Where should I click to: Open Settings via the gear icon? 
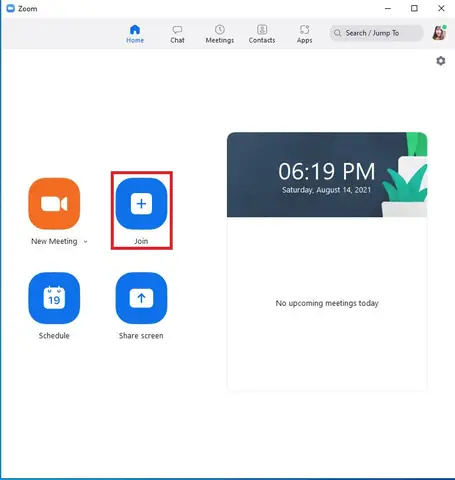click(x=441, y=61)
